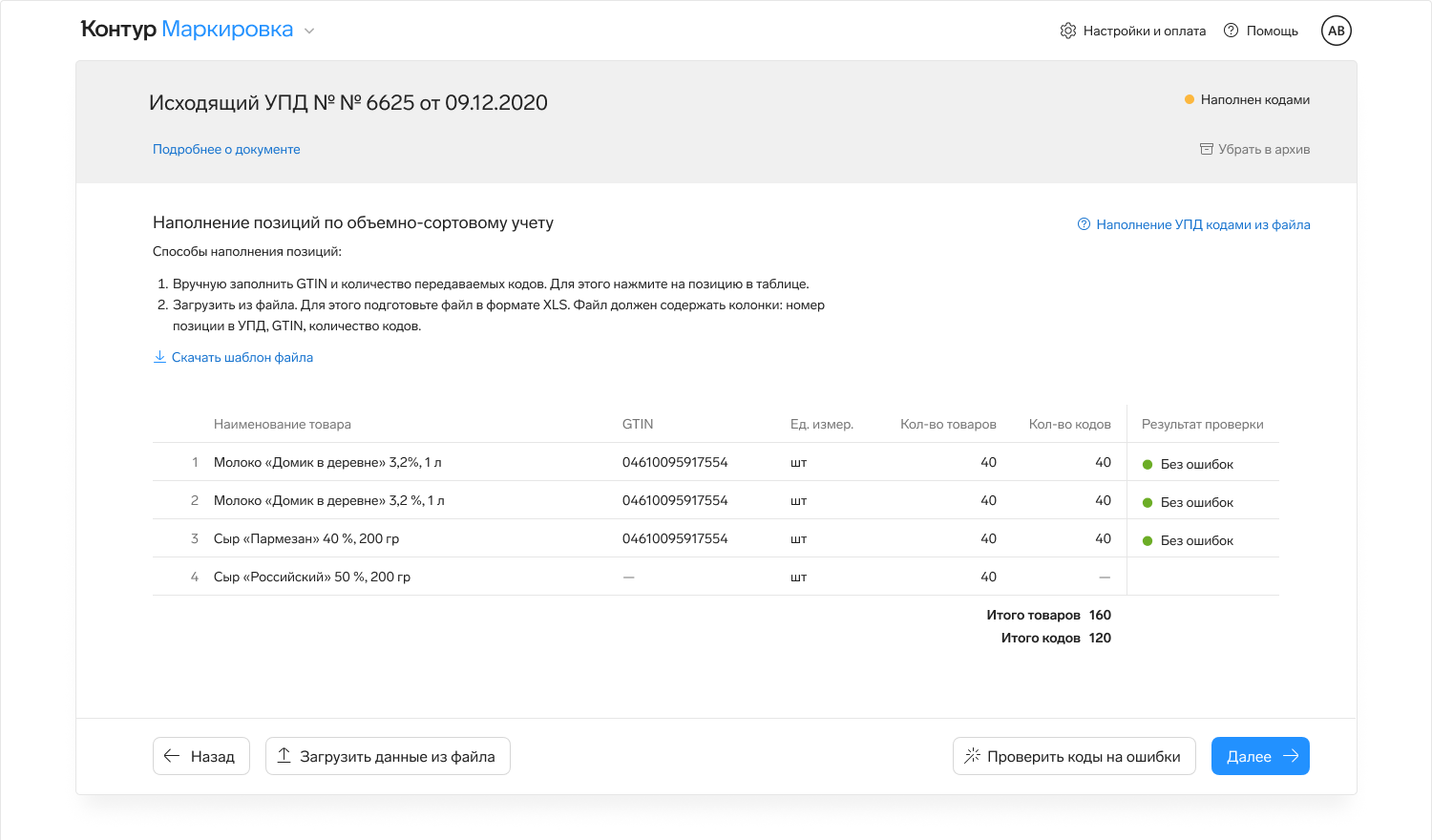Click the orange Наполнен кодами status indicator
This screenshot has height=840, width=1432.
(x=1190, y=99)
